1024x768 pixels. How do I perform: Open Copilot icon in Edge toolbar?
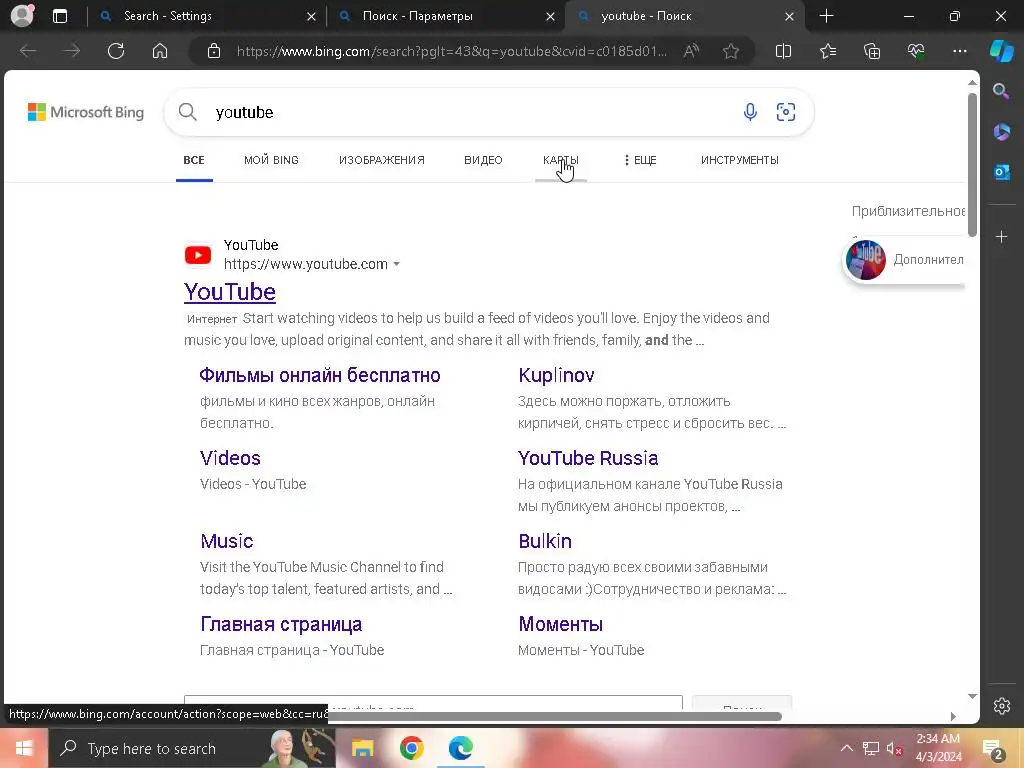[x=1001, y=51]
